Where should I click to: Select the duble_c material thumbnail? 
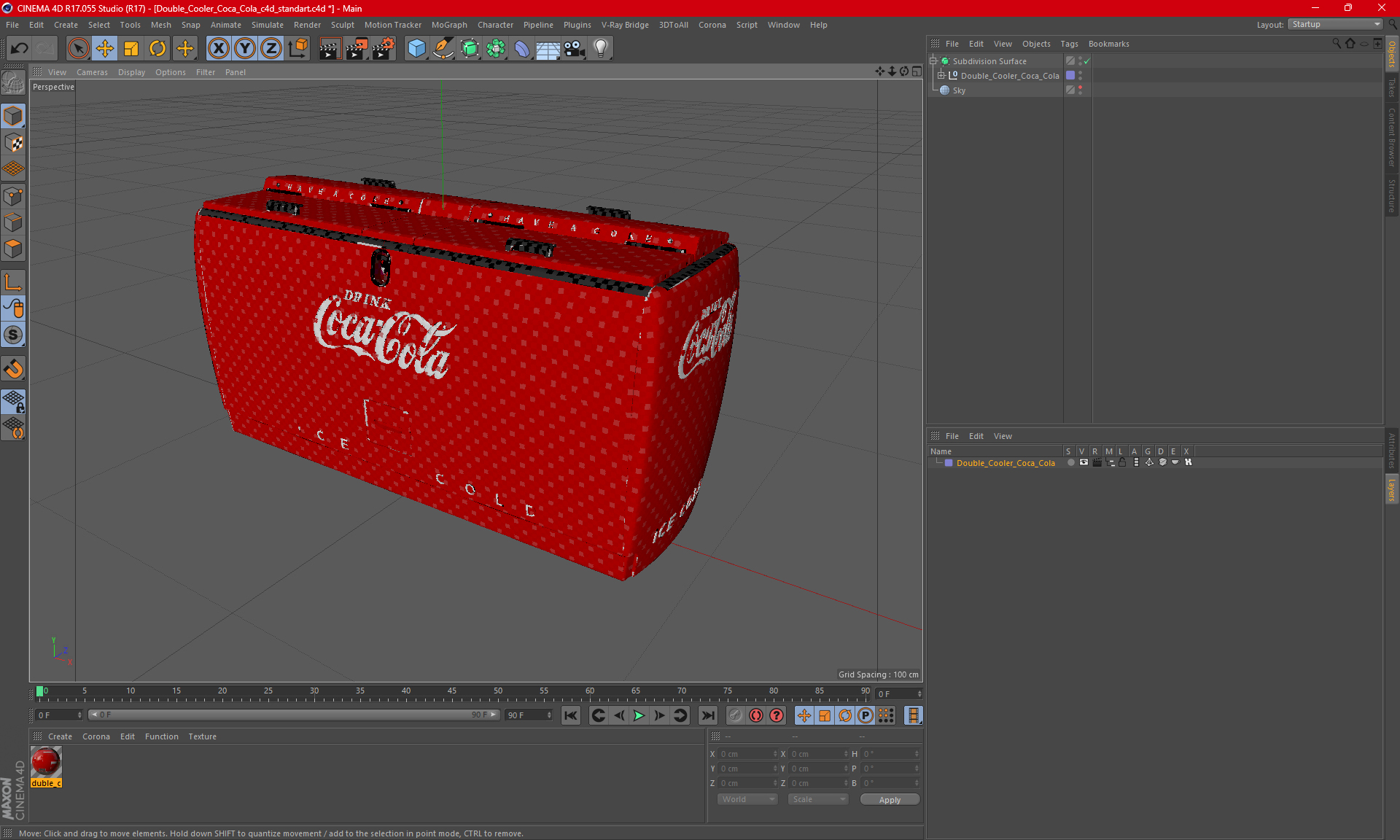[x=46, y=762]
